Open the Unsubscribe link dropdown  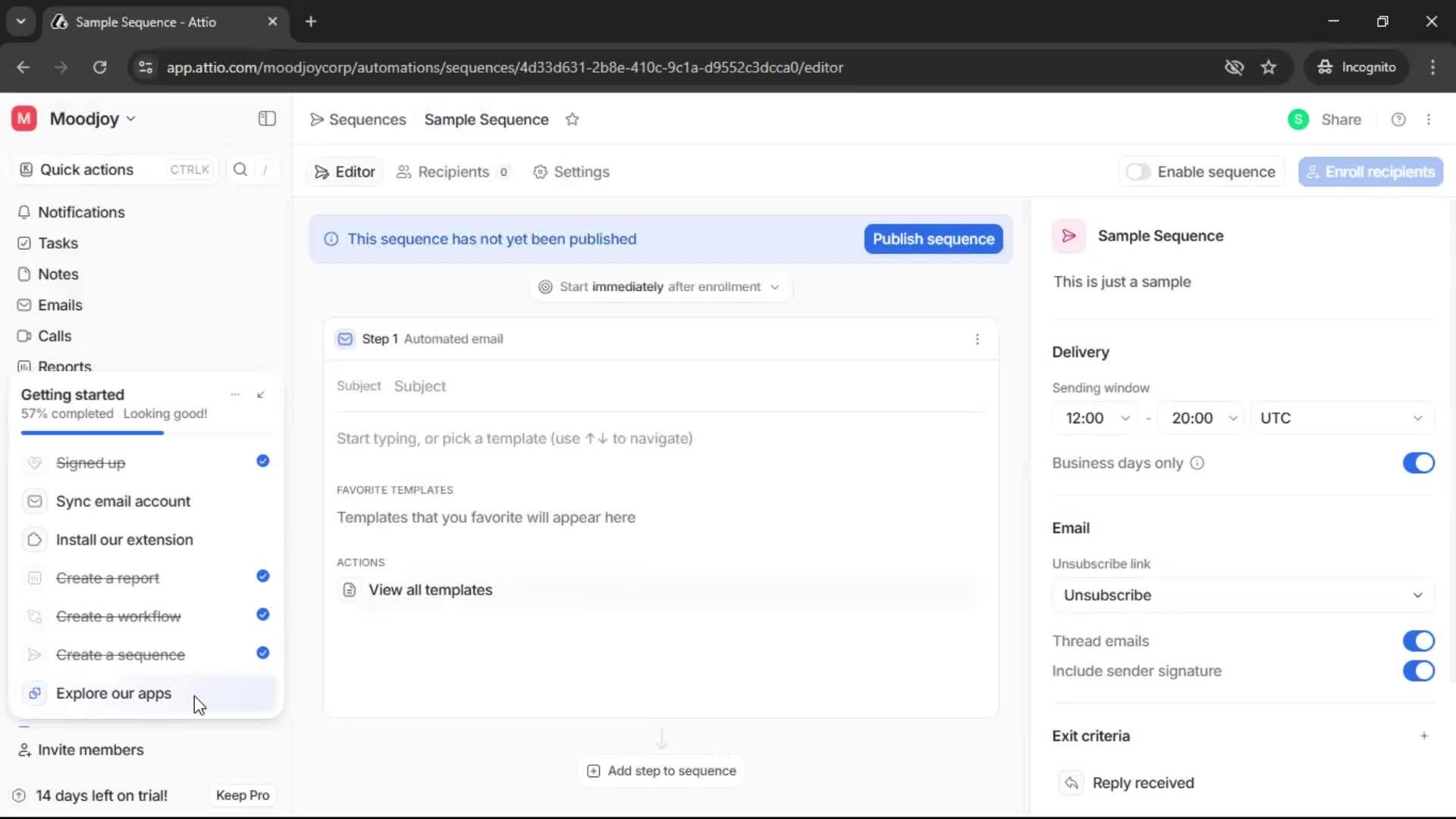pos(1242,595)
